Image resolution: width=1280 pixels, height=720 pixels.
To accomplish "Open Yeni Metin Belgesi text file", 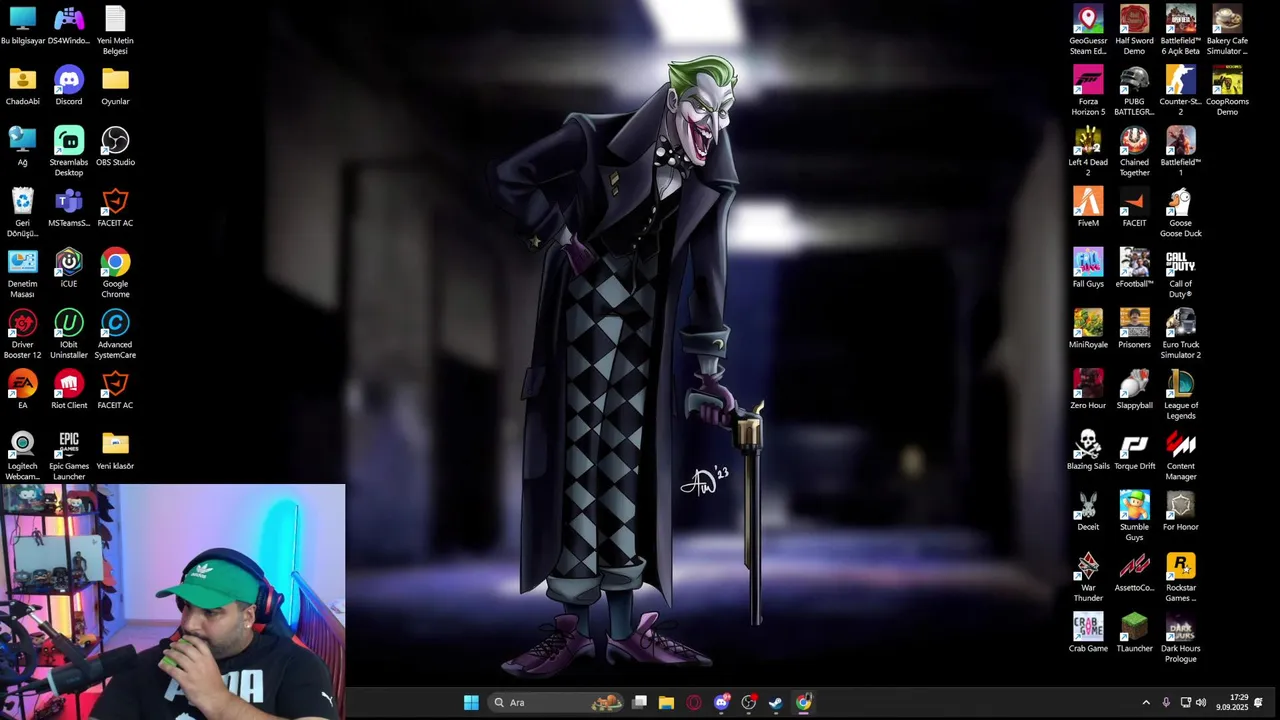I will (115, 31).
